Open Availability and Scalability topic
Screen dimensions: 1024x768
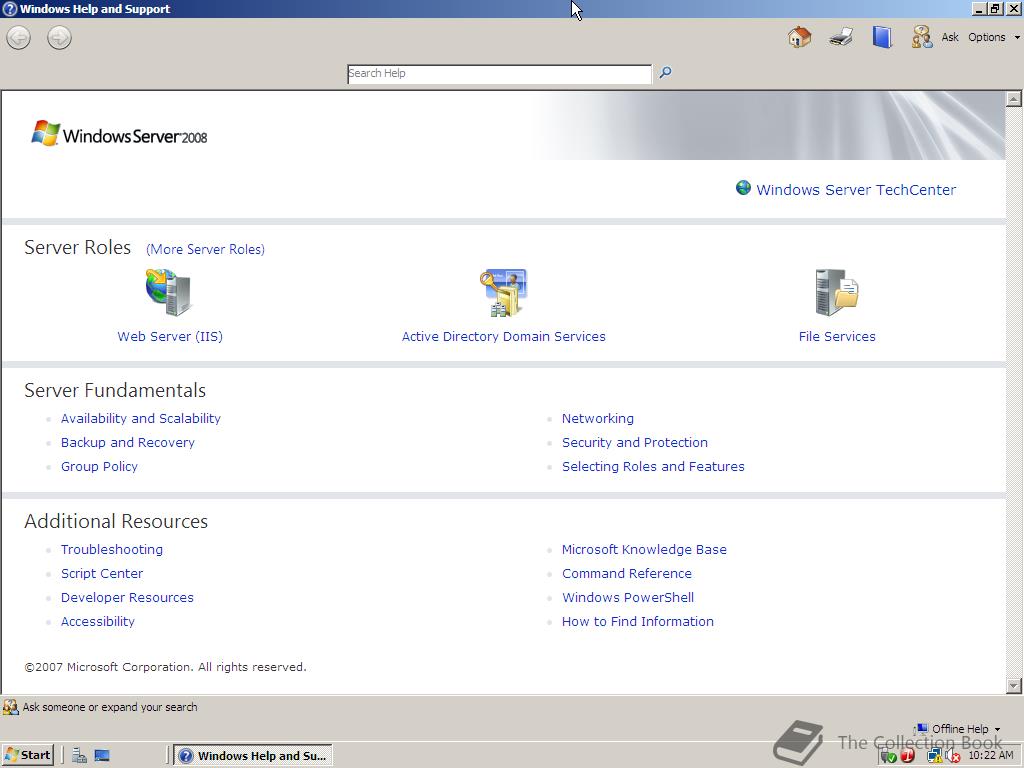[x=140, y=419]
